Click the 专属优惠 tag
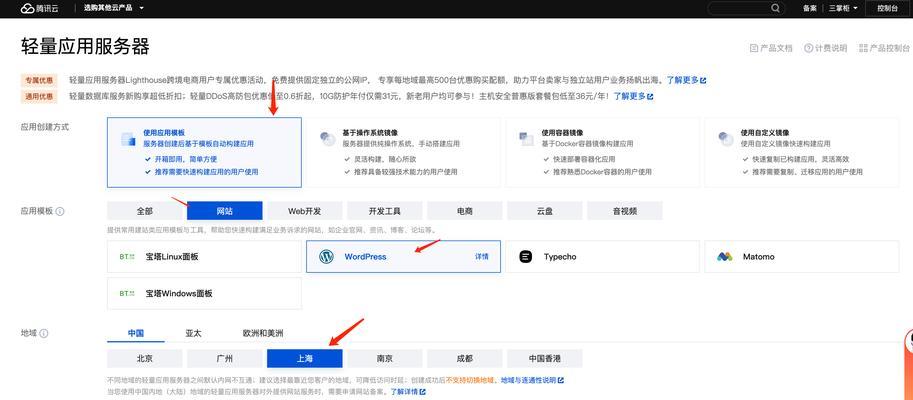 coord(39,80)
